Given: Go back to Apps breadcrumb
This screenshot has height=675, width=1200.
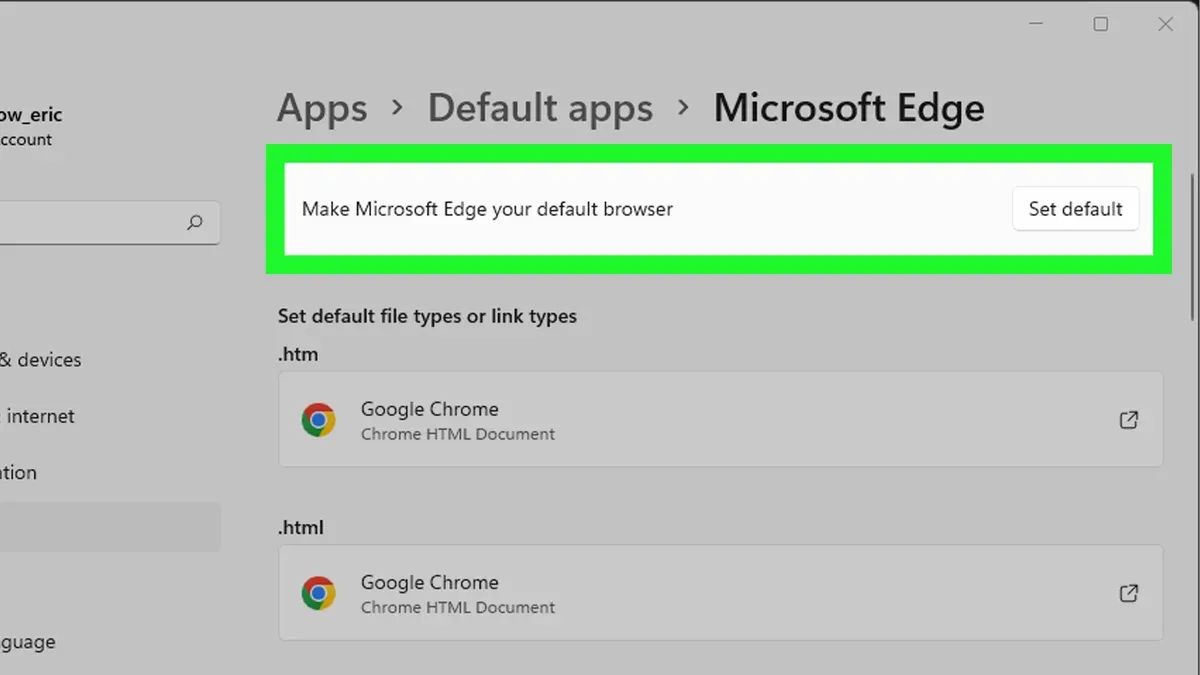Looking at the screenshot, I should coord(322,108).
